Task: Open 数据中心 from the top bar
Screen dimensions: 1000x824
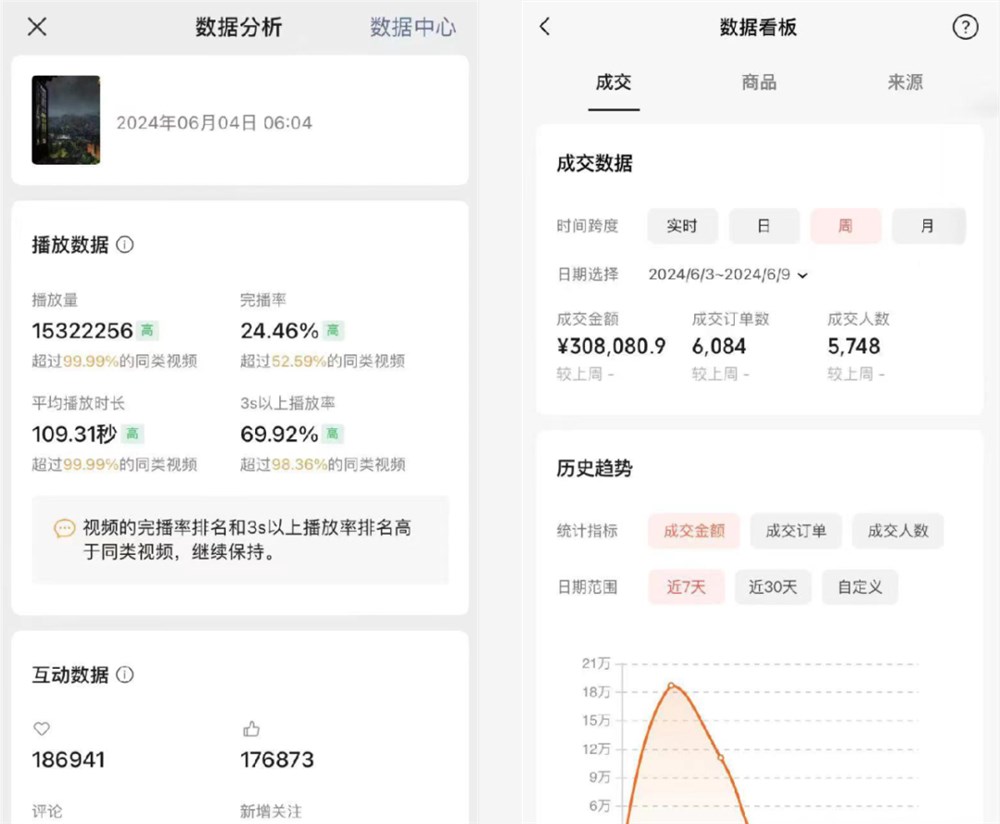Action: click(x=412, y=27)
